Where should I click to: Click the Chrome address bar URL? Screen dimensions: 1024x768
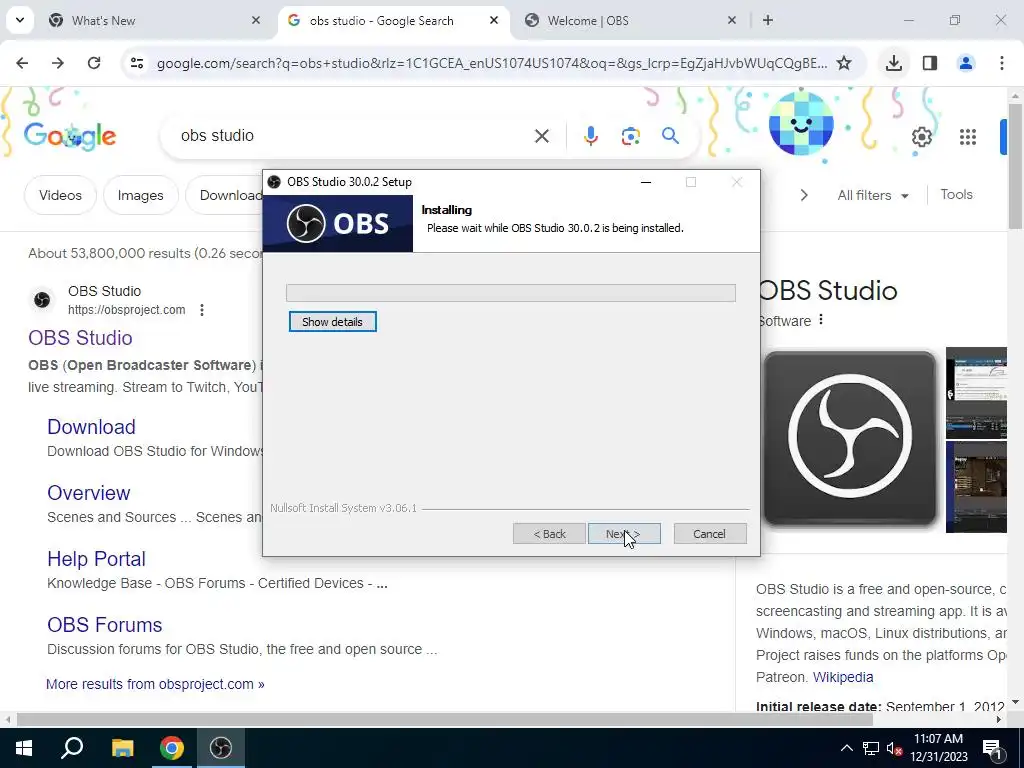(x=492, y=63)
